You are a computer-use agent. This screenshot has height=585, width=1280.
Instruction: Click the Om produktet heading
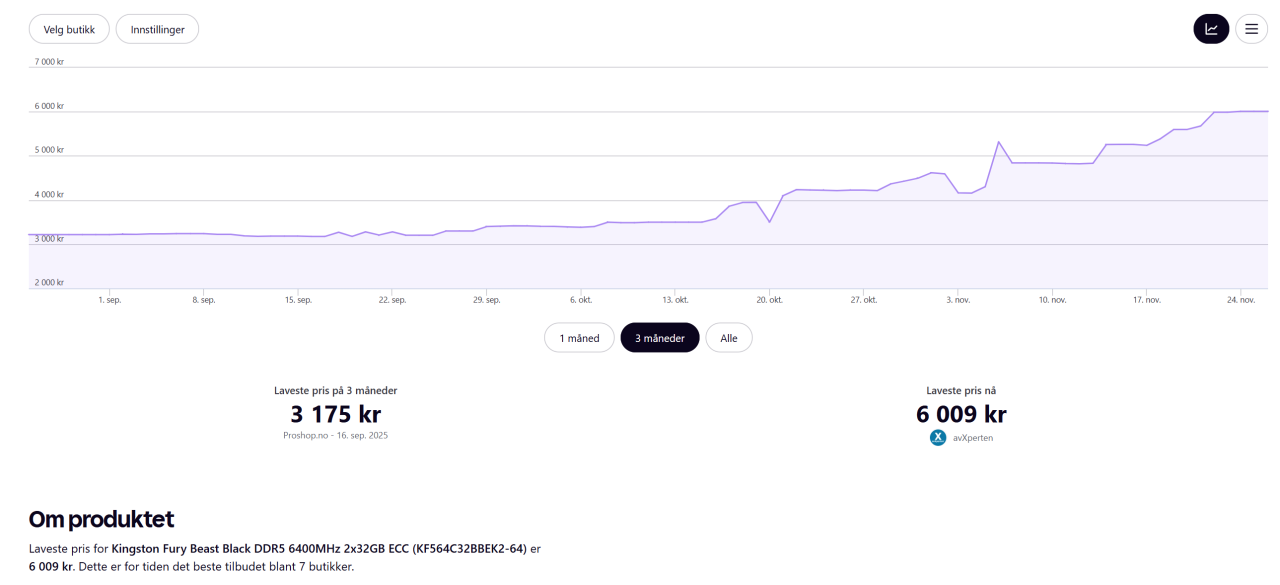point(101,519)
